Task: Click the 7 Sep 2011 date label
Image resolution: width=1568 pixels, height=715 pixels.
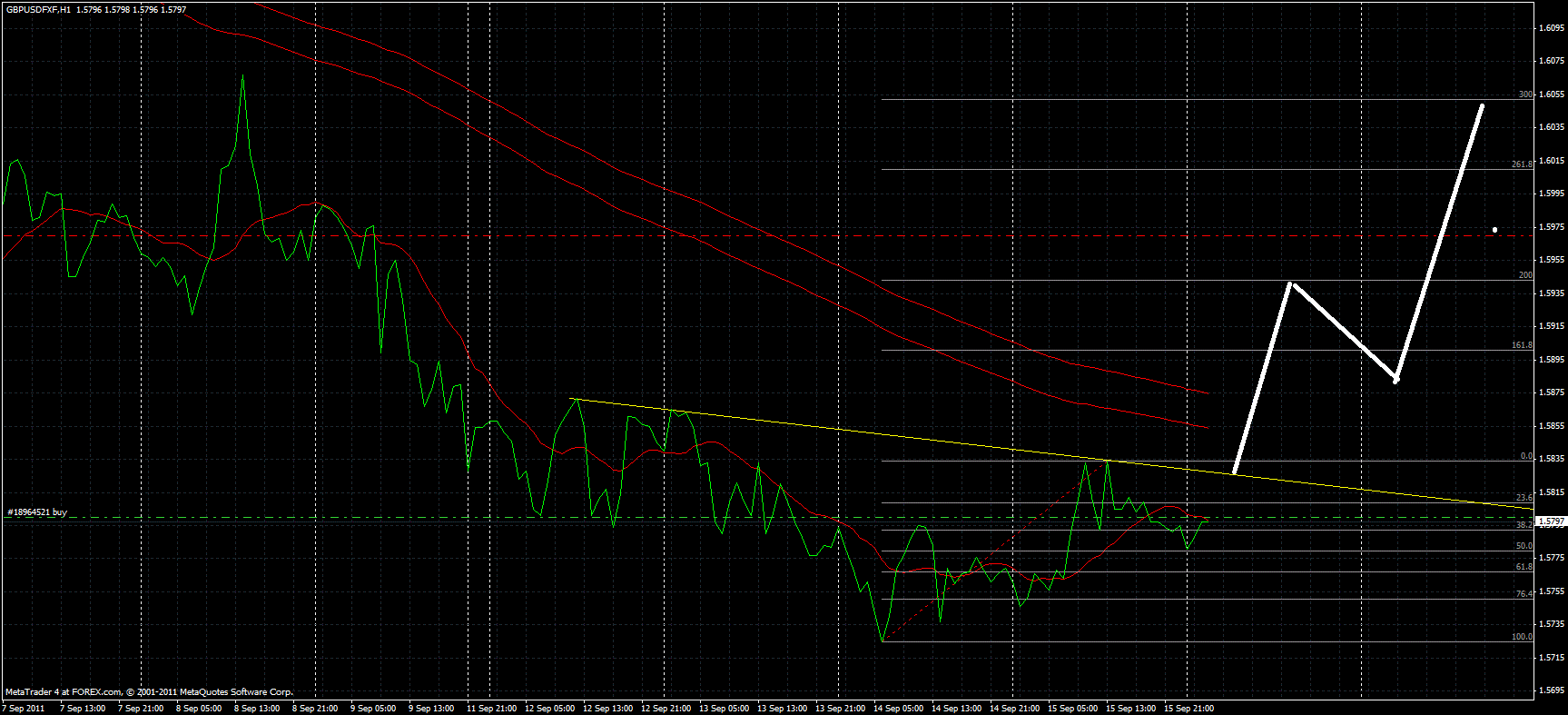Action: click(24, 708)
